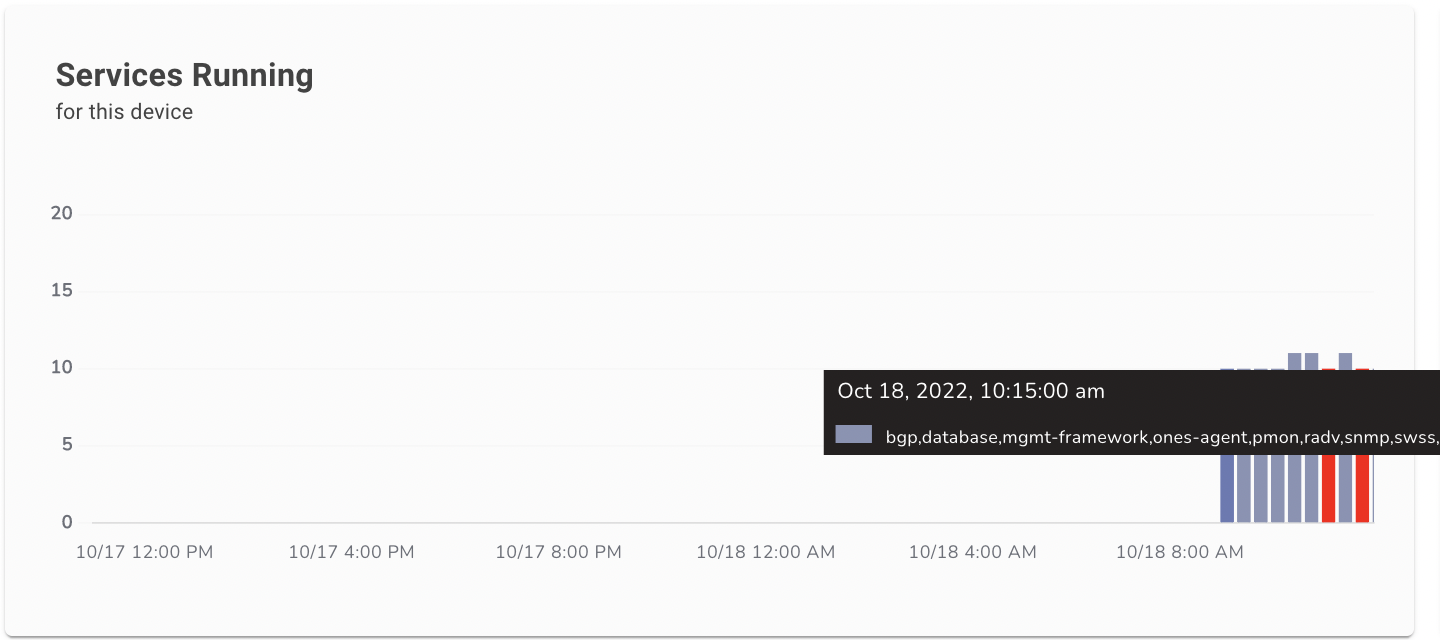Click the y-axis label 0
1440x640 pixels.
tap(67, 522)
